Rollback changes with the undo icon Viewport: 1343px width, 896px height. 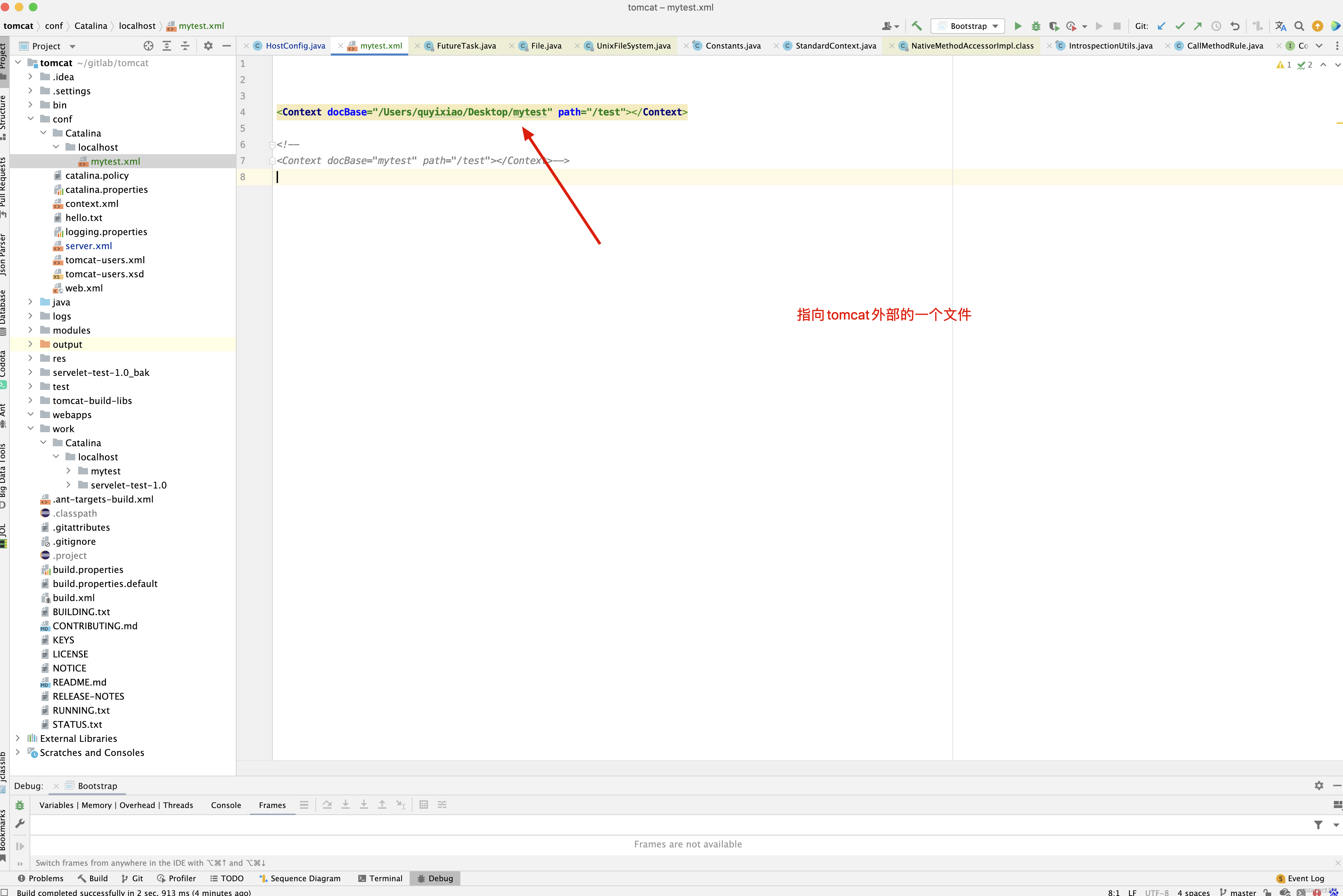(x=1235, y=26)
